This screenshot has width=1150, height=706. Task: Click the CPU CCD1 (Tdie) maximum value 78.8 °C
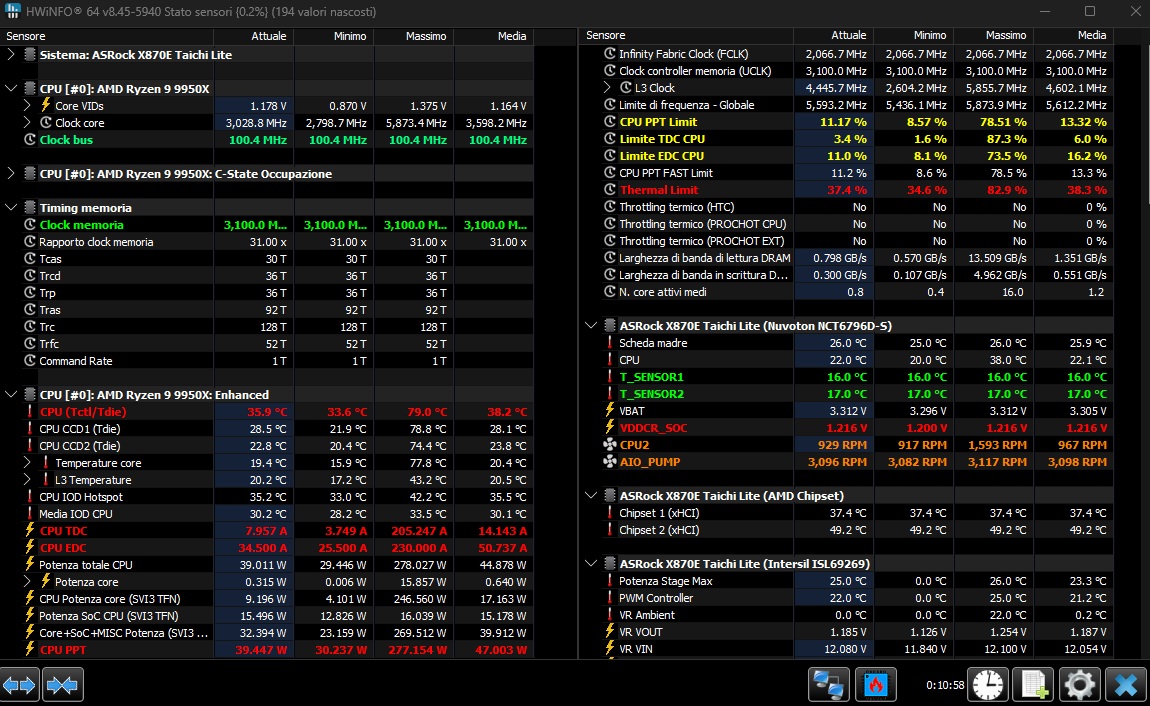tap(426, 428)
